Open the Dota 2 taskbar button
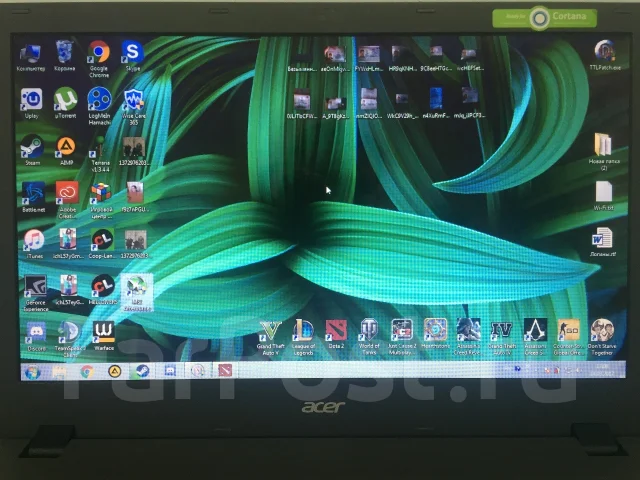The image size is (640, 480). point(225,370)
